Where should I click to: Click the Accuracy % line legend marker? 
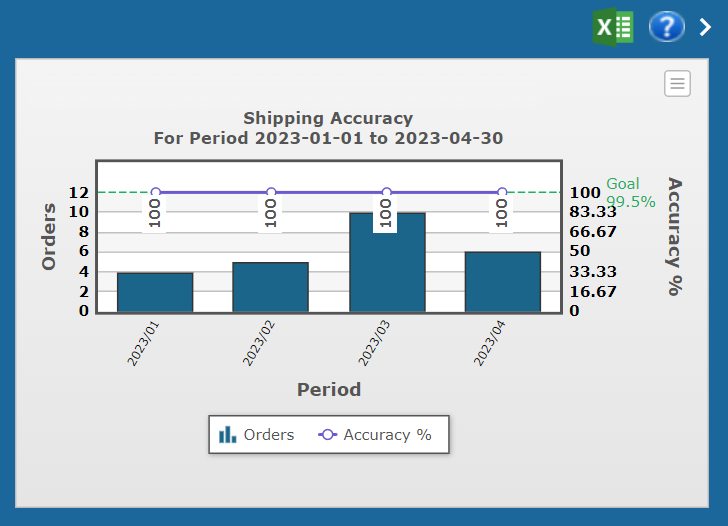(327, 435)
